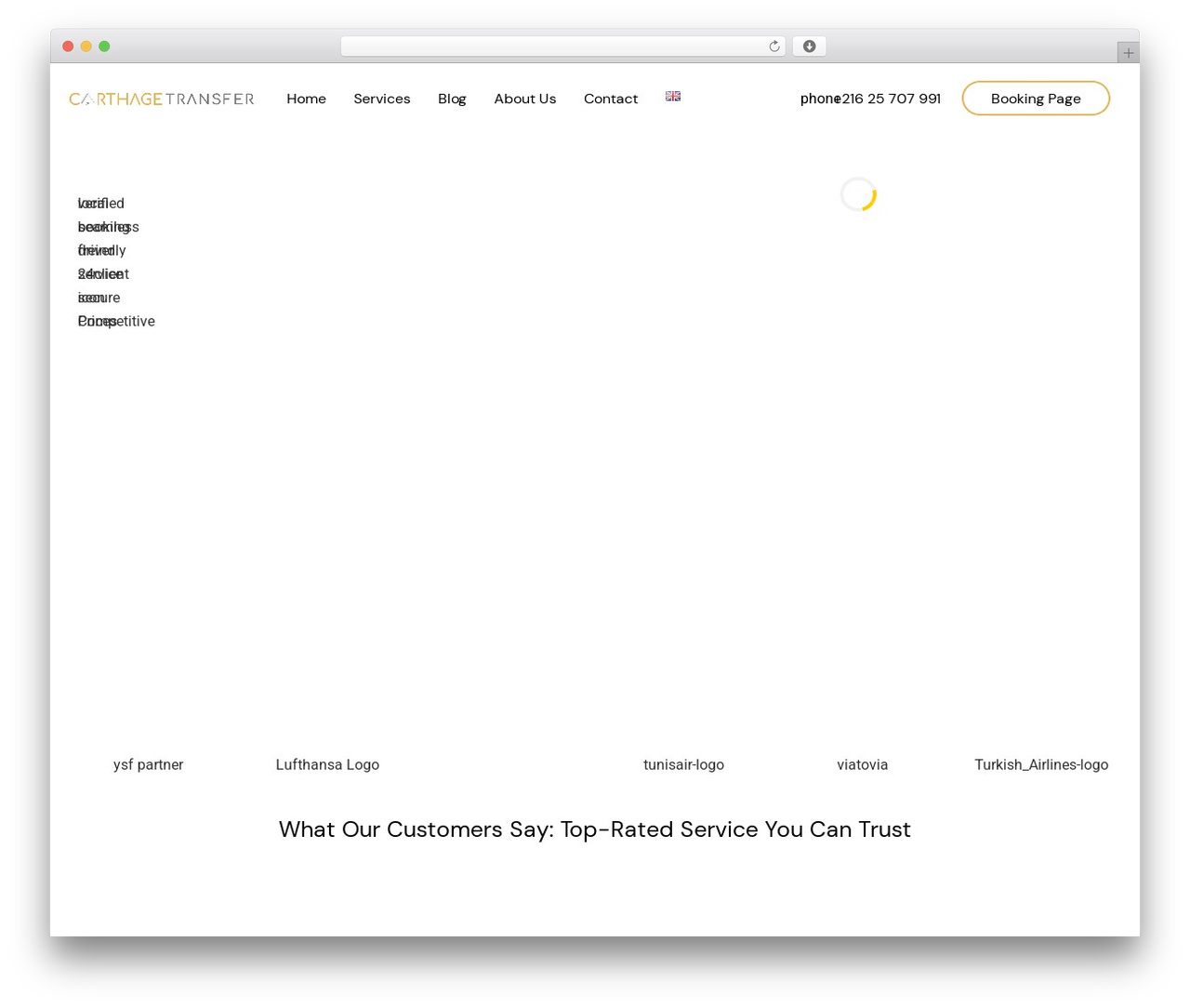Reload the page using the refresh icon
Viewport: 1190px width, 1008px height.
pos(773,46)
